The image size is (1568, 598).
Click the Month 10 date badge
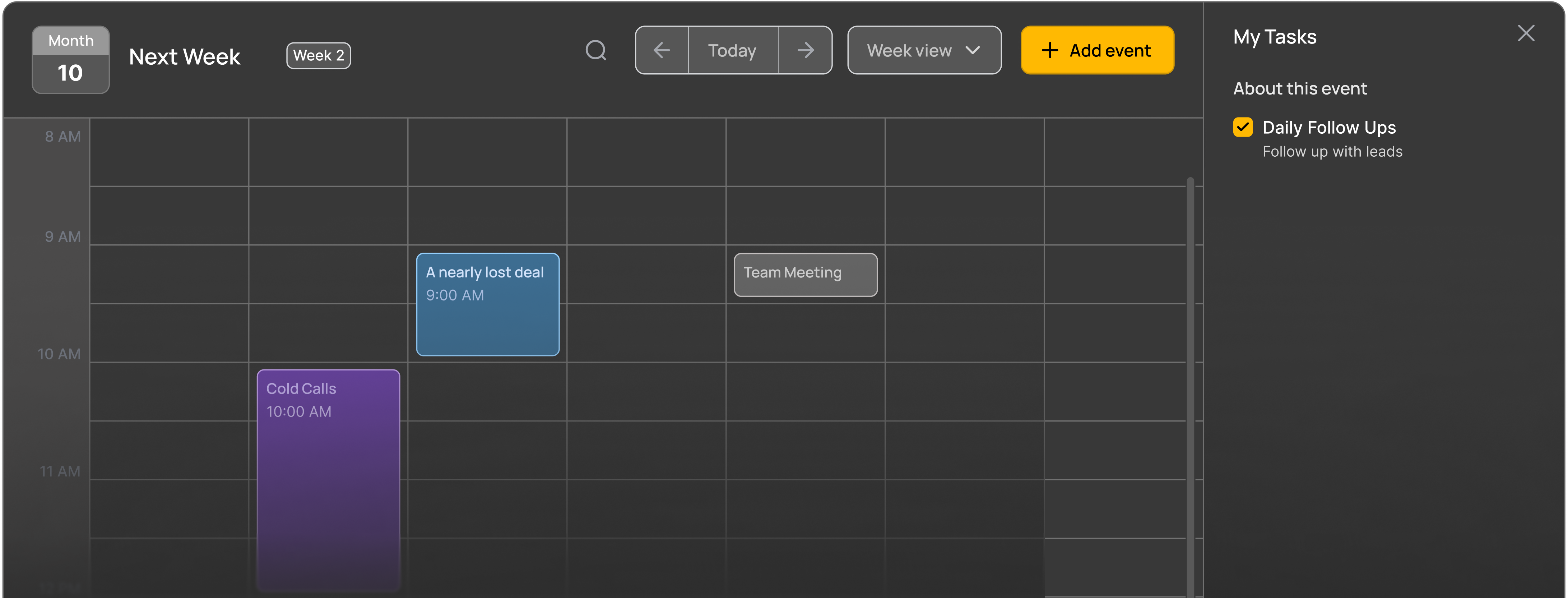pyautogui.click(x=71, y=60)
